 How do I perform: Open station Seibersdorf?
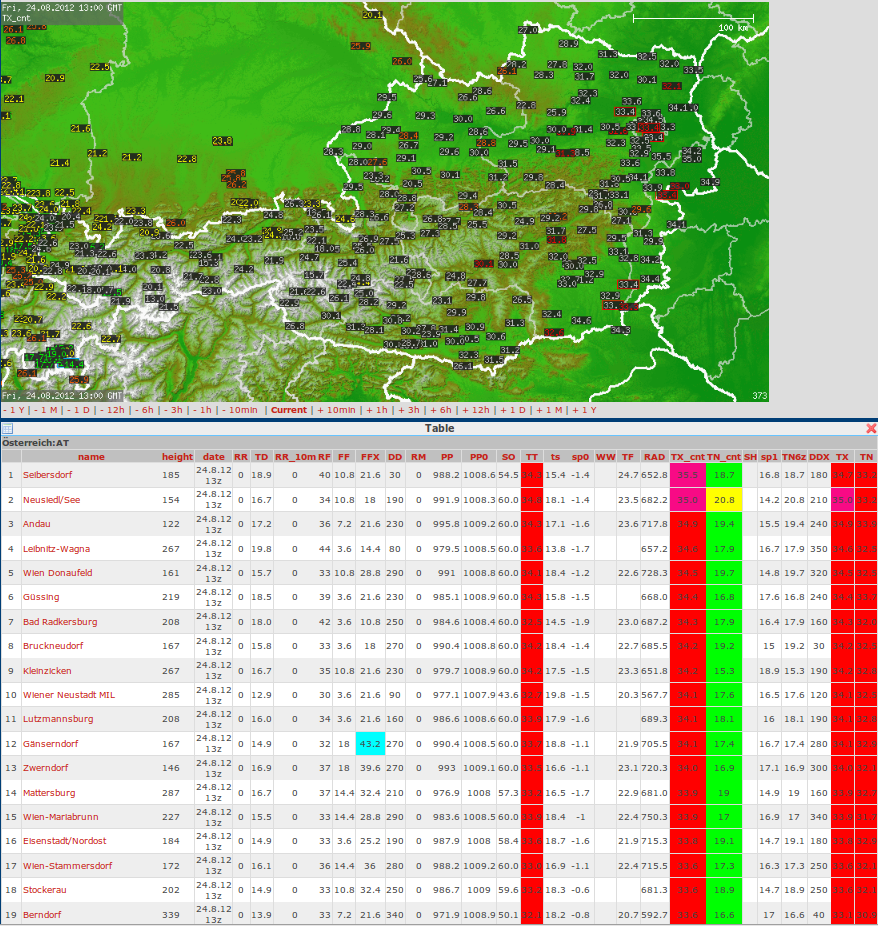pos(47,475)
